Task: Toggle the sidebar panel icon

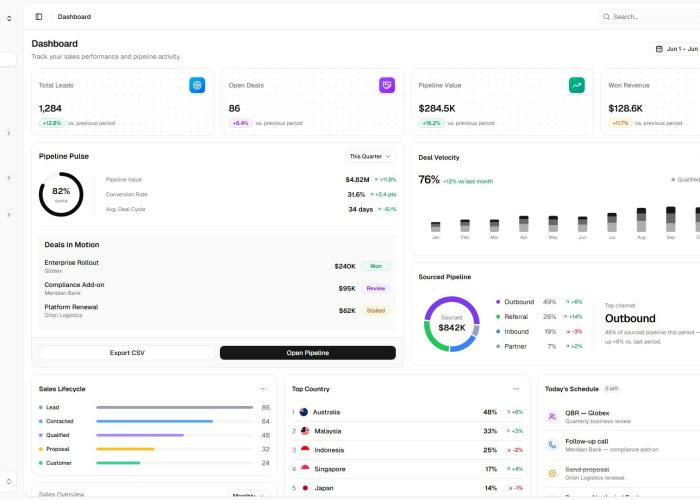Action: tap(39, 17)
